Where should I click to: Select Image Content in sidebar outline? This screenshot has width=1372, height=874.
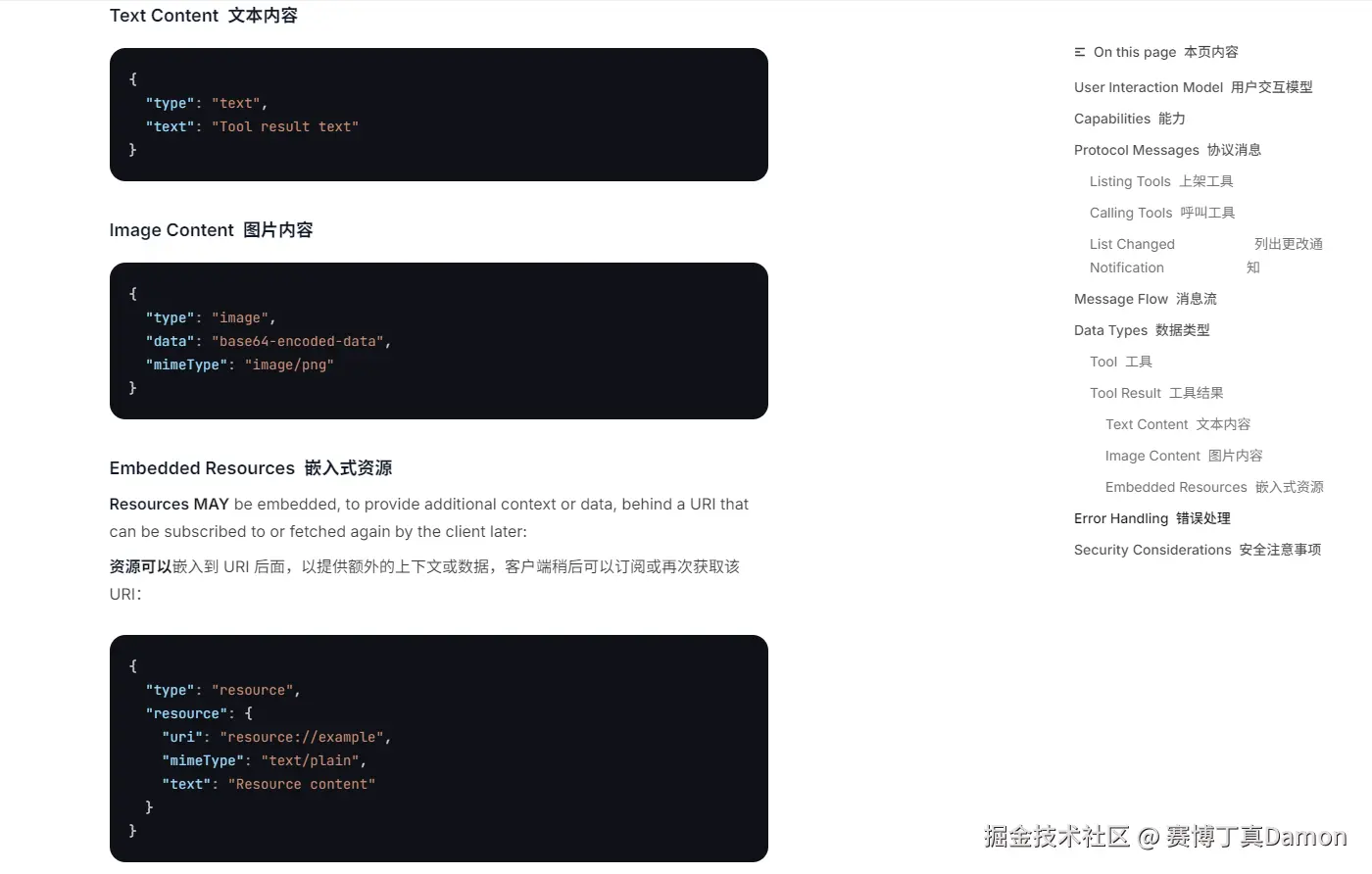1184,456
